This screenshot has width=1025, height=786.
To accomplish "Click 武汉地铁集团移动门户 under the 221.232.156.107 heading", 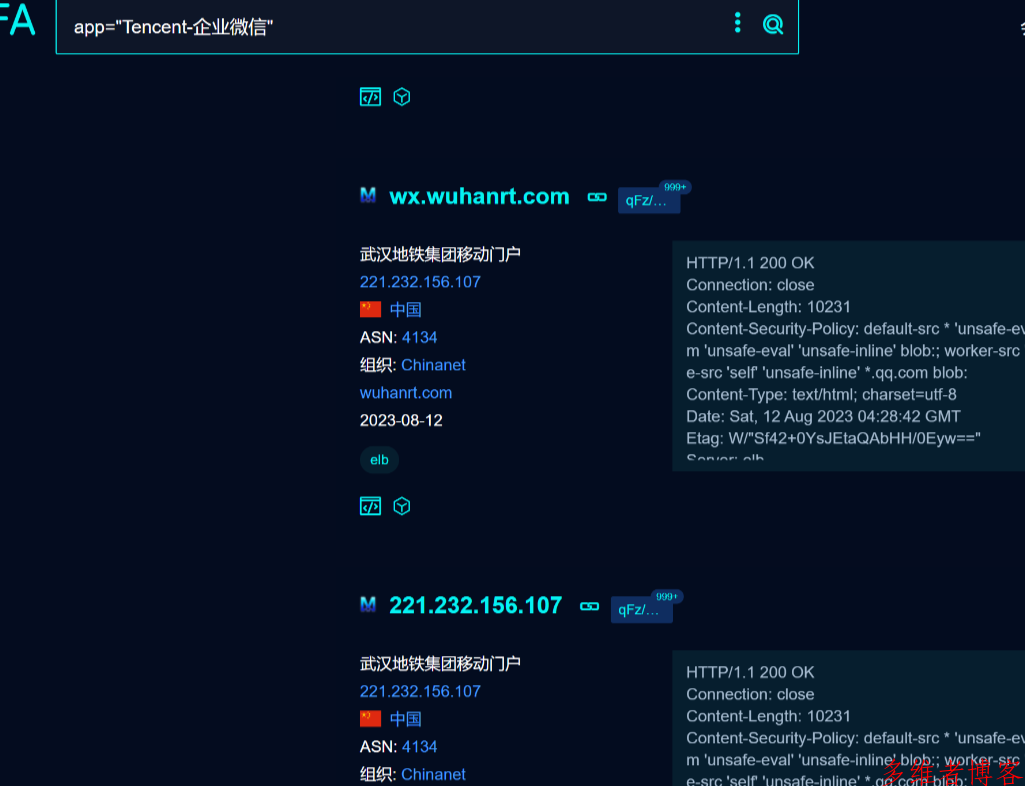I will [440, 663].
